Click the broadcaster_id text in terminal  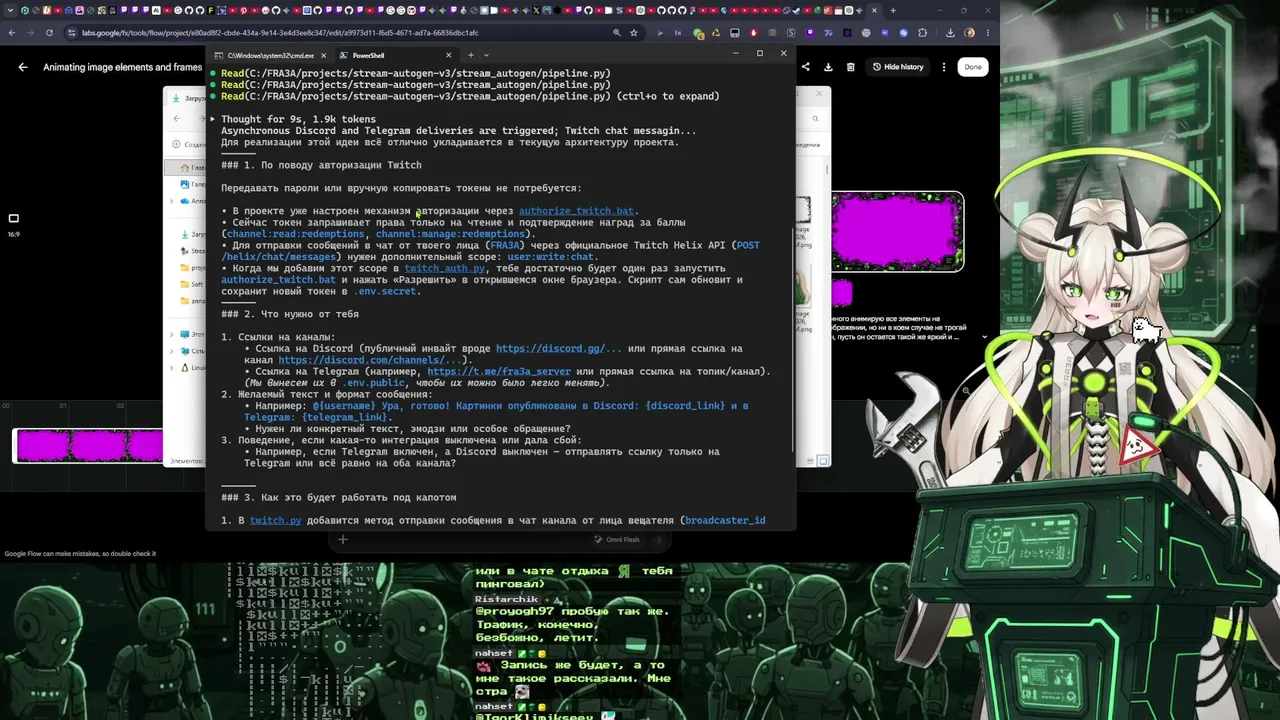[725, 521]
